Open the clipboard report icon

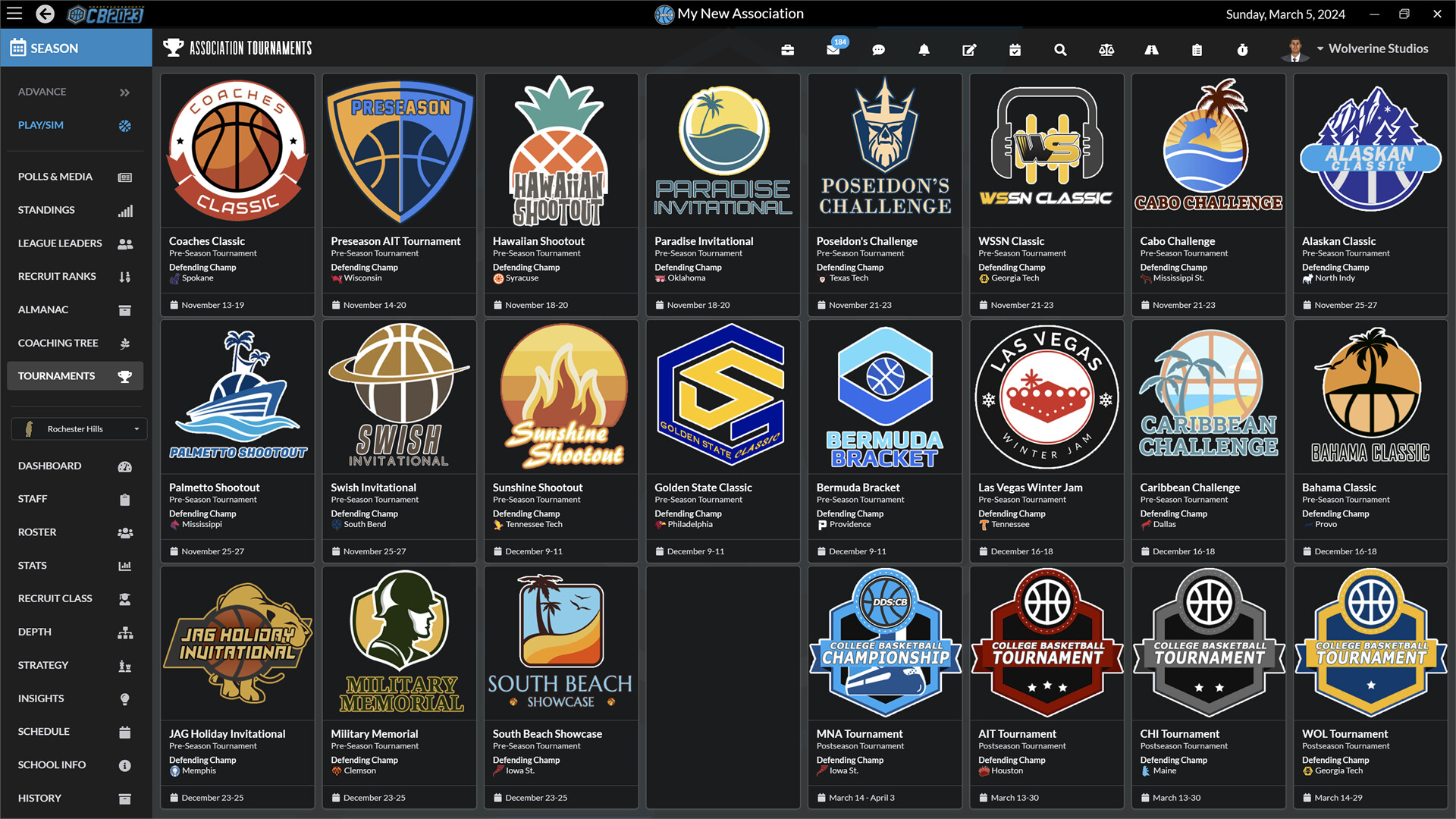[x=1197, y=49]
